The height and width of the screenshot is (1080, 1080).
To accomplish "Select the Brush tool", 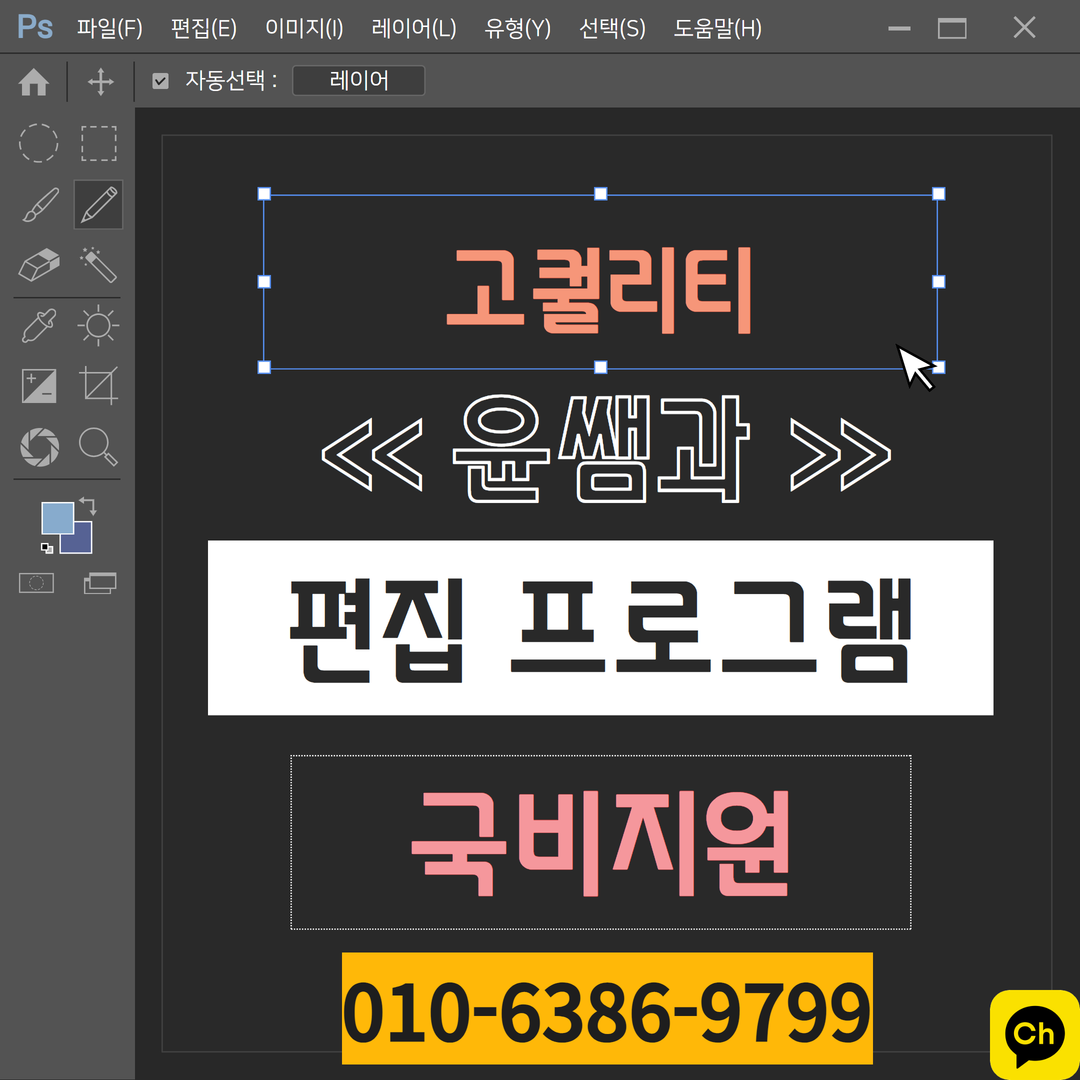I will tap(40, 205).
